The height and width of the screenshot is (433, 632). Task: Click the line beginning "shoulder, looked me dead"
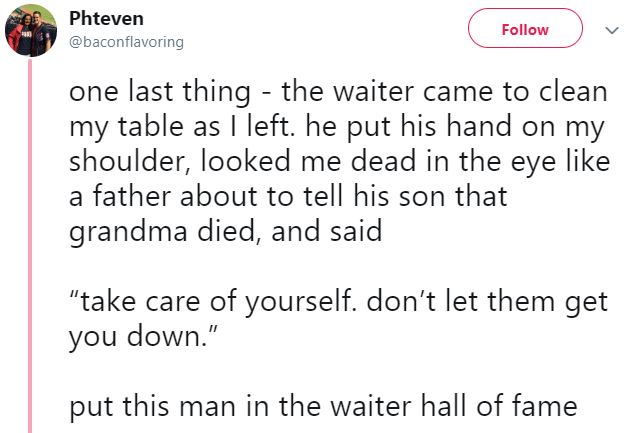click(x=340, y=162)
